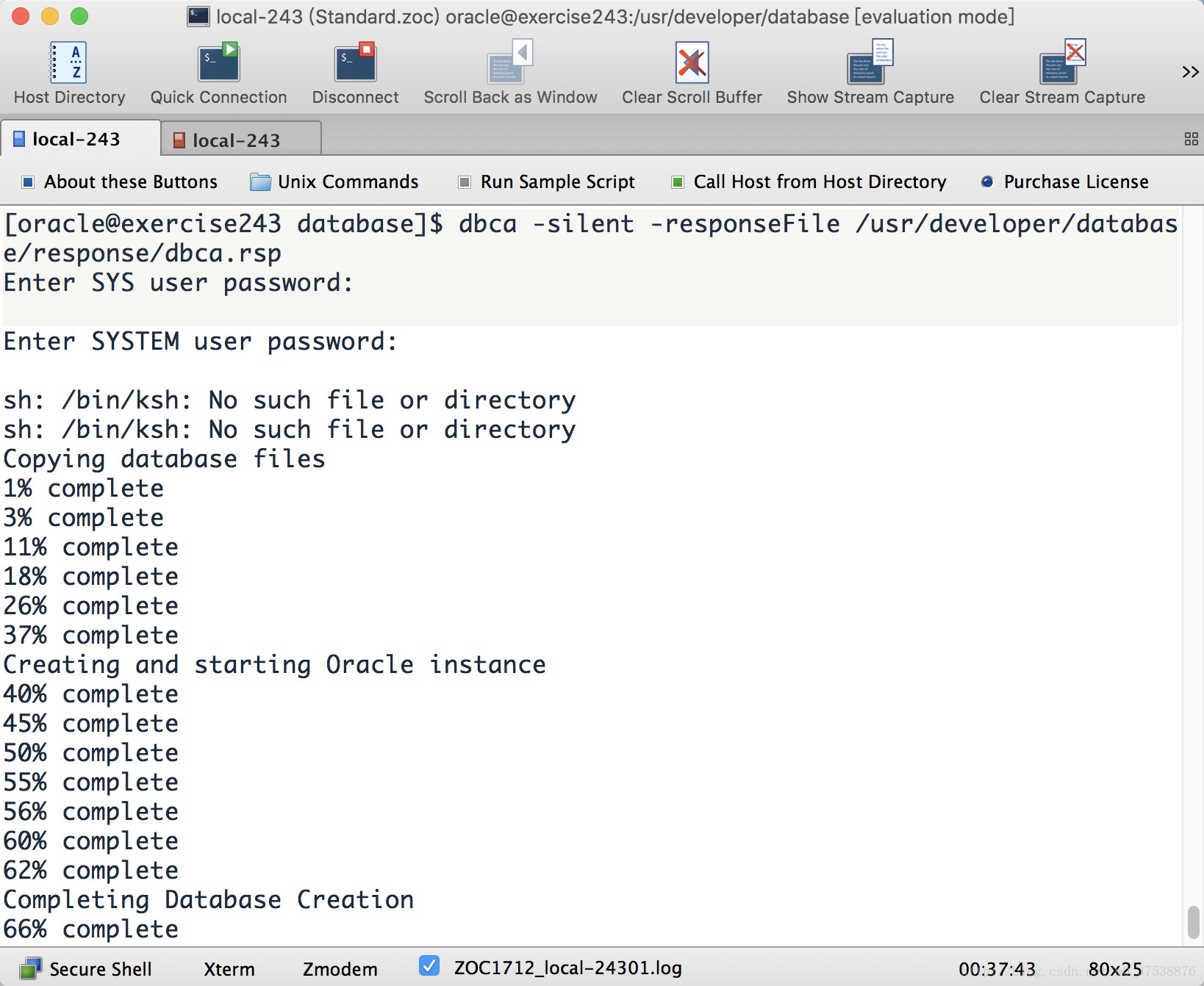The image size is (1204, 986).
Task: Click Call Host from Host Directory
Action: [x=809, y=181]
